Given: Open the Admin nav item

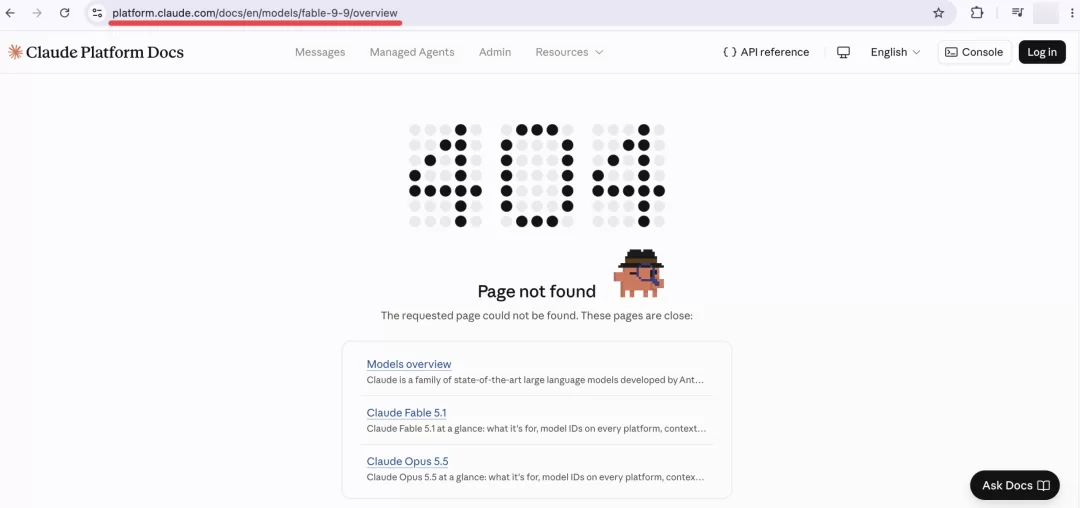Looking at the screenshot, I should pyautogui.click(x=495, y=52).
